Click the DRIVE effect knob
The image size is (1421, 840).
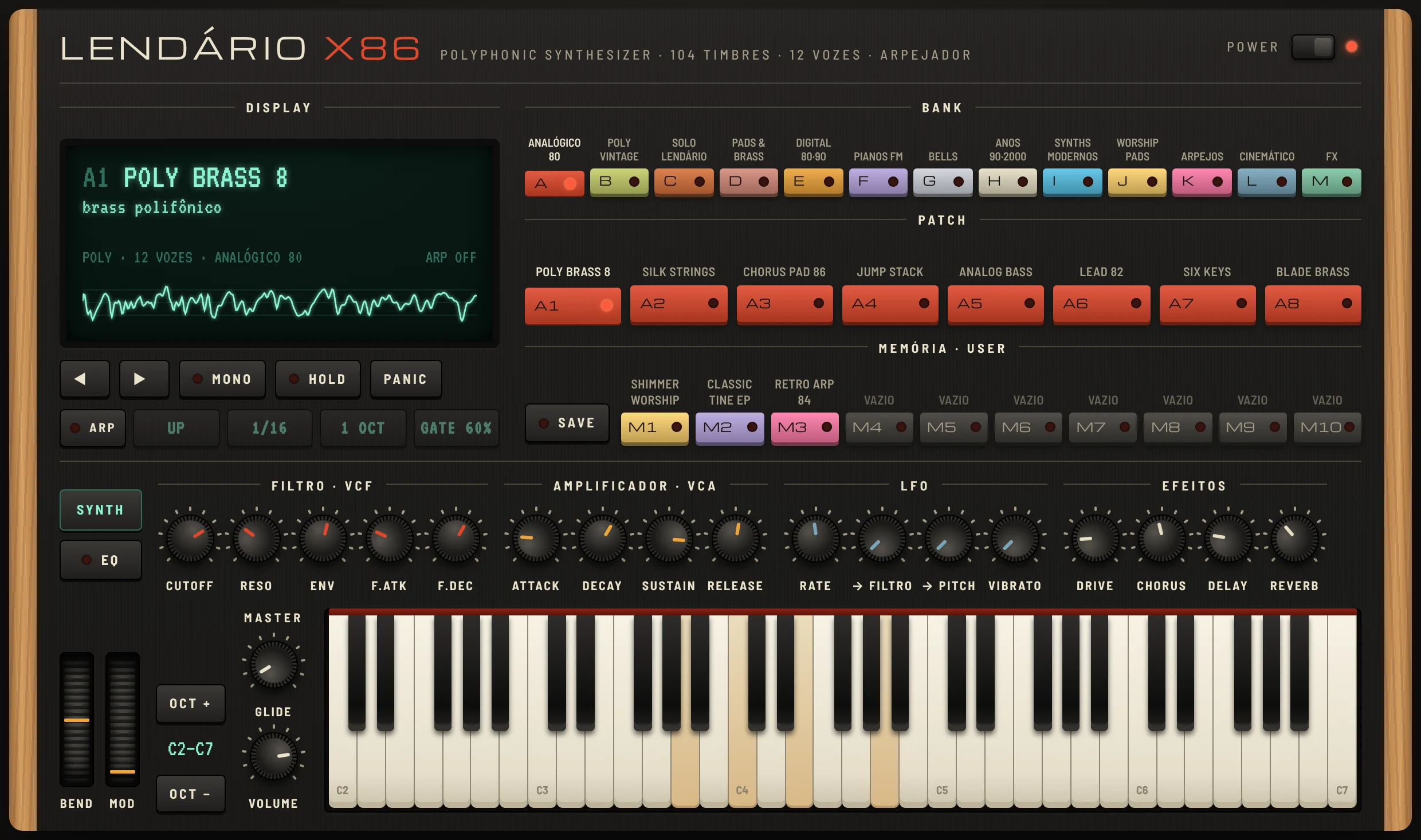(x=1095, y=538)
